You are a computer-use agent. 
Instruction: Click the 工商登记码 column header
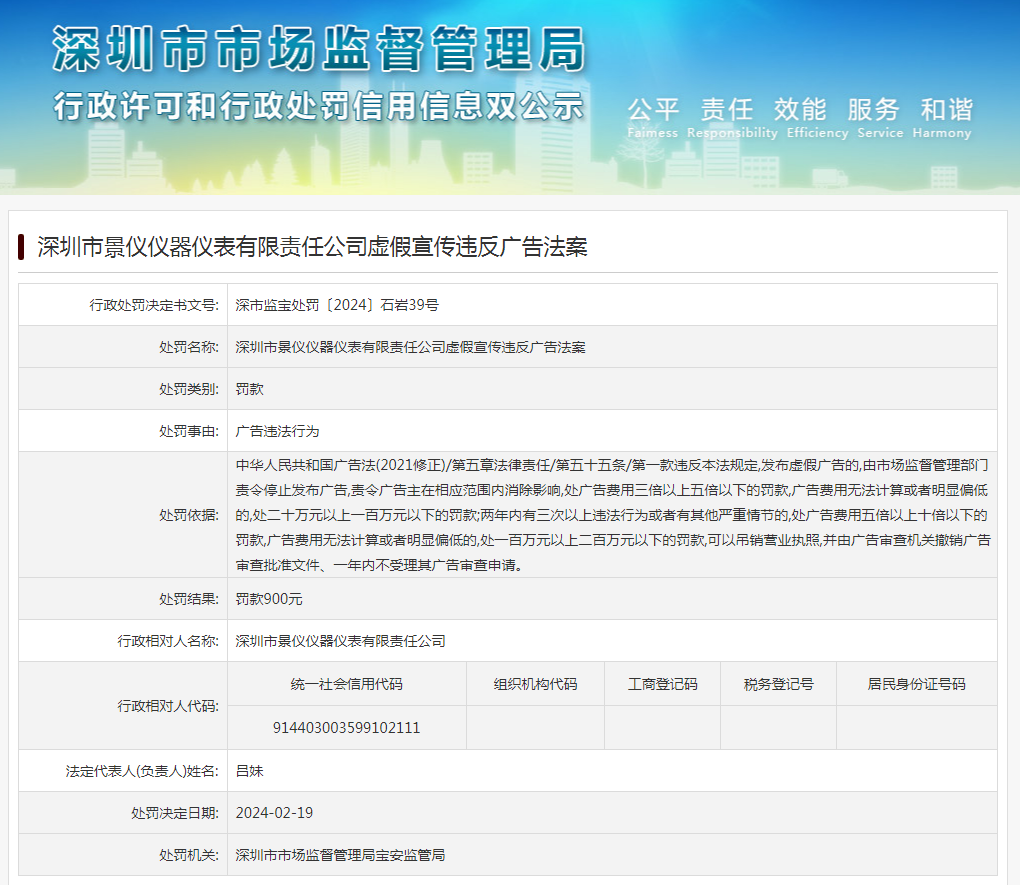(662, 684)
